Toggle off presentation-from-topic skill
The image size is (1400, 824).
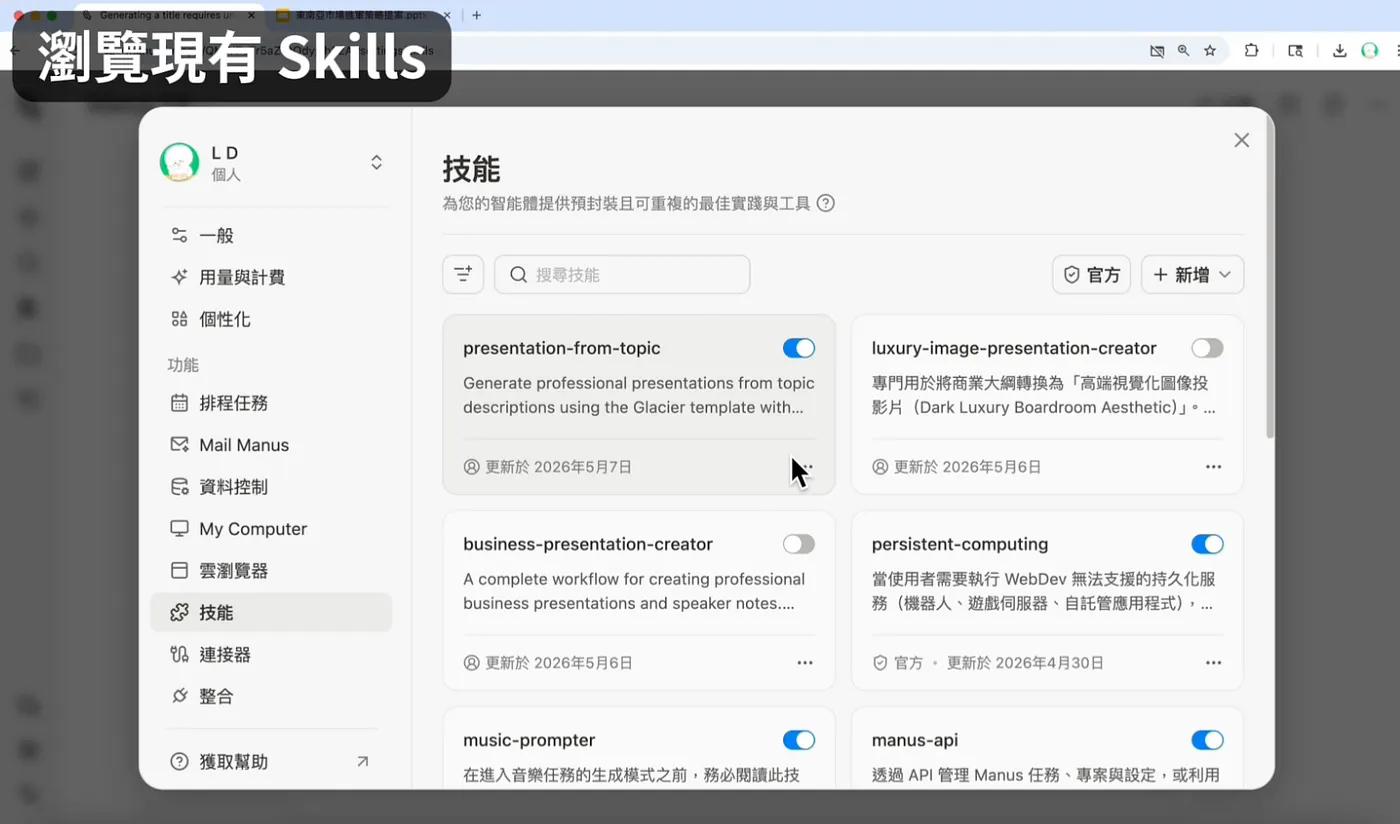(799, 348)
